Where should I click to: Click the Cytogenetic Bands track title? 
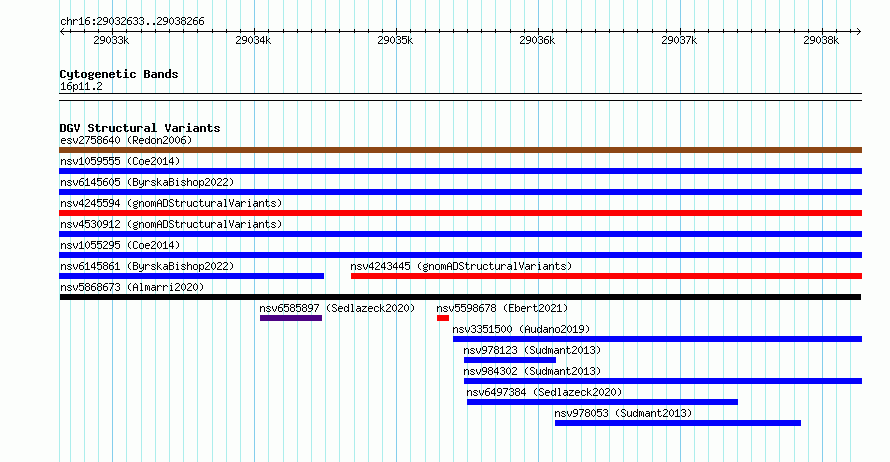tap(119, 74)
